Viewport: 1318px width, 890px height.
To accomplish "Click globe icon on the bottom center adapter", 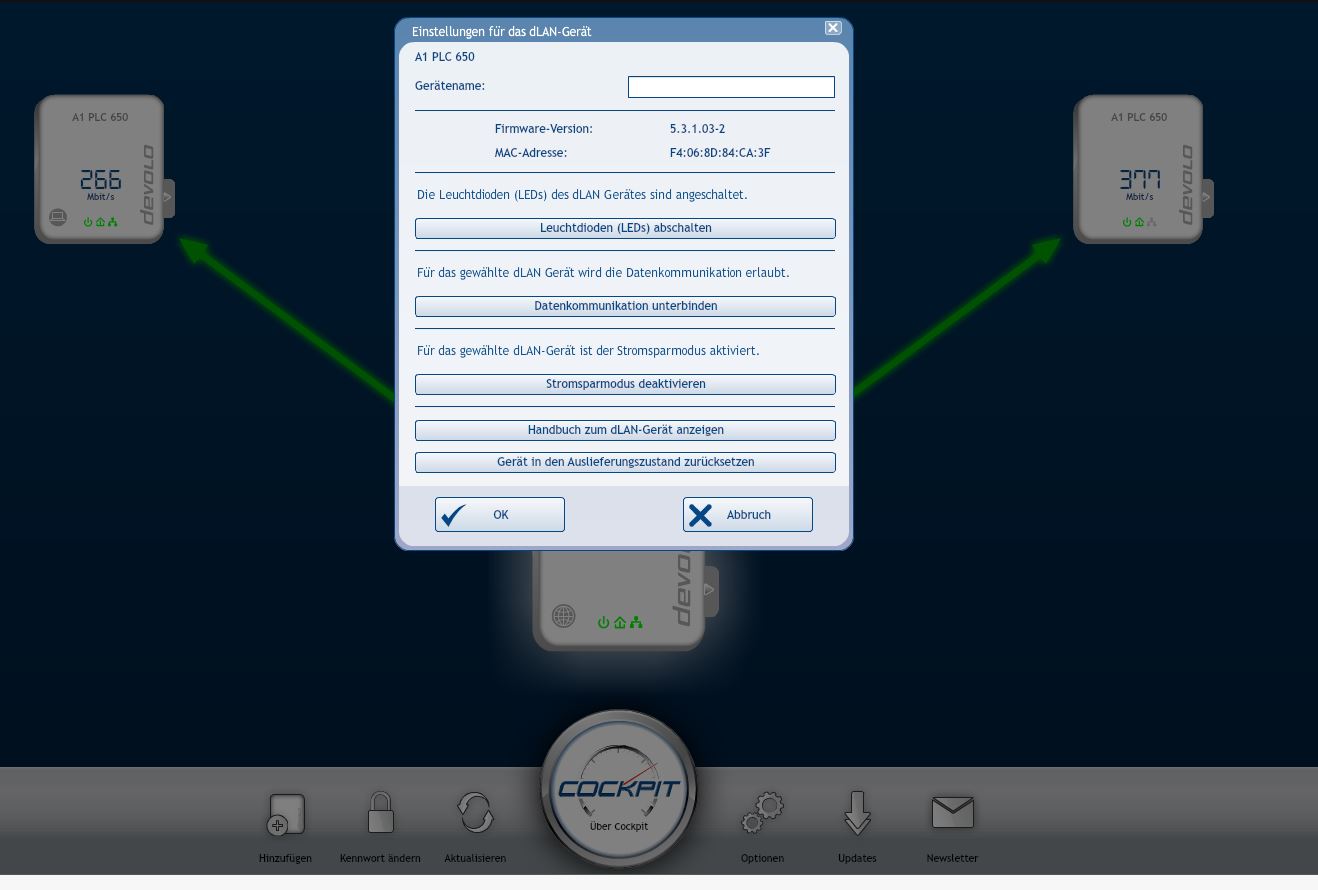I will tap(564, 617).
